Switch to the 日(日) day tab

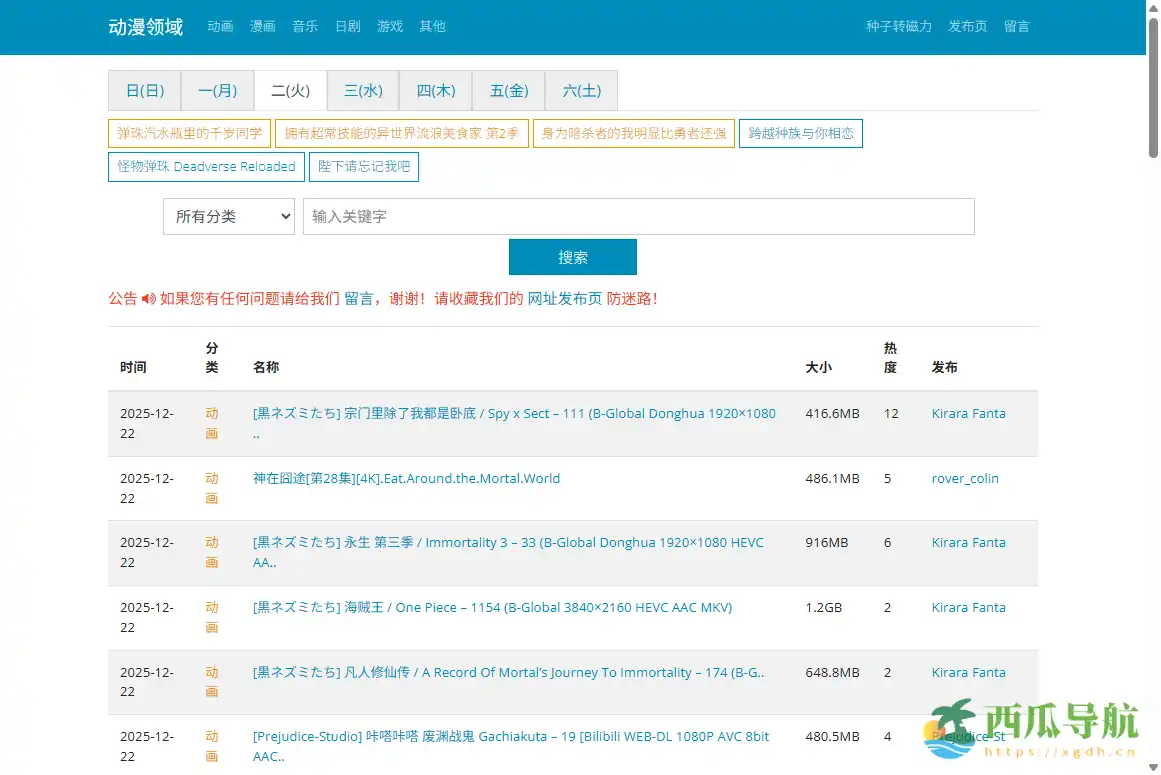144,90
